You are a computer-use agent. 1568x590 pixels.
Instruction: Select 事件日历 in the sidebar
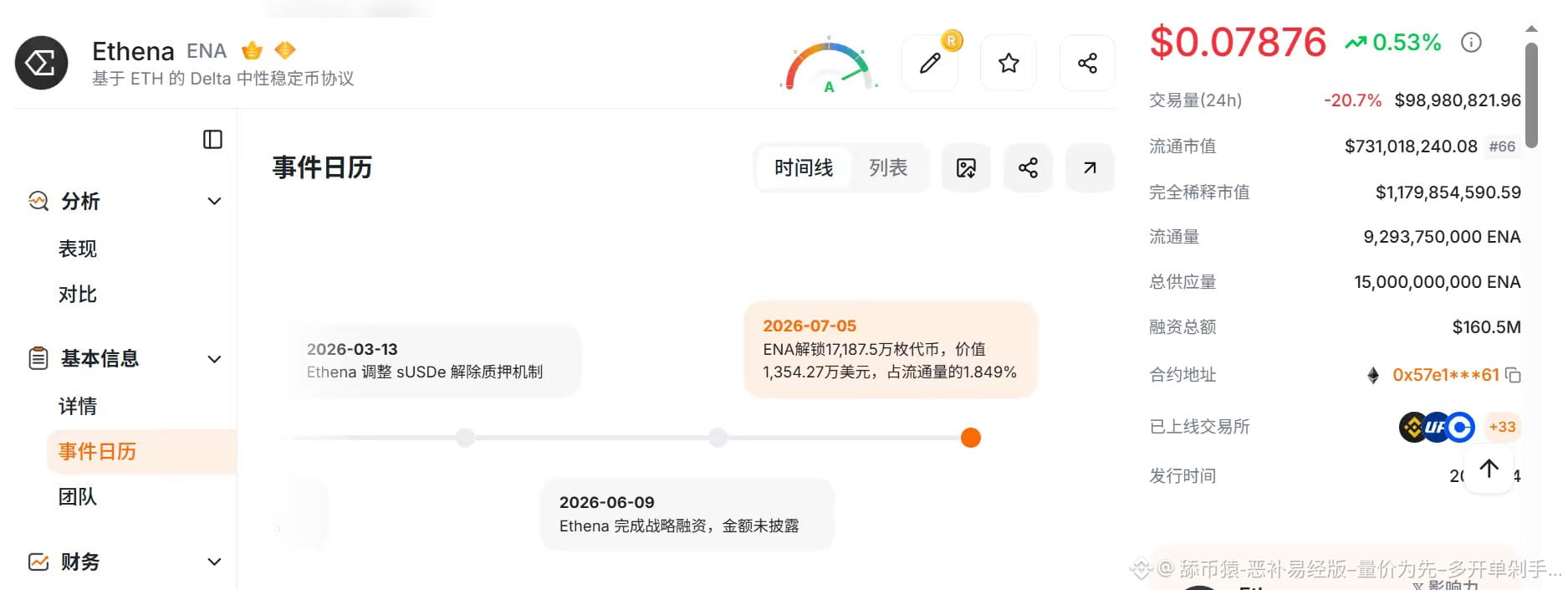(141, 452)
